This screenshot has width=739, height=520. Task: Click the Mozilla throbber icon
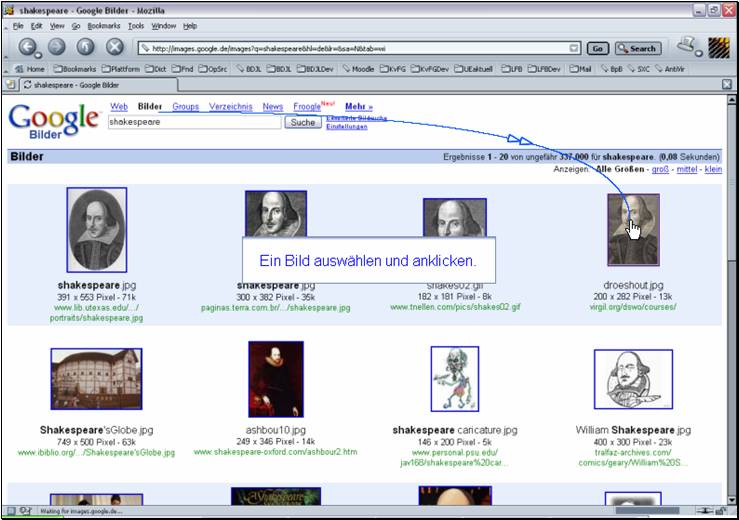click(718, 47)
